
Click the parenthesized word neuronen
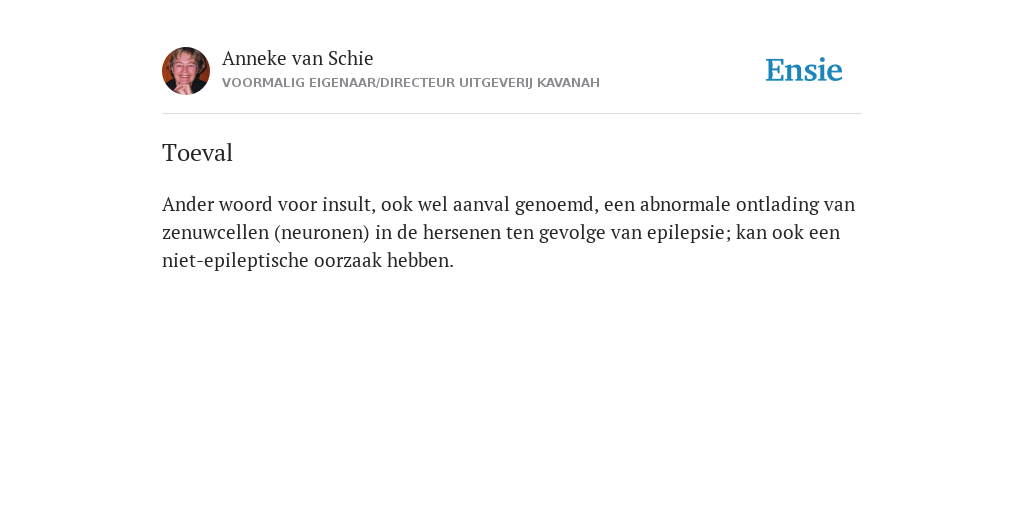click(322, 233)
